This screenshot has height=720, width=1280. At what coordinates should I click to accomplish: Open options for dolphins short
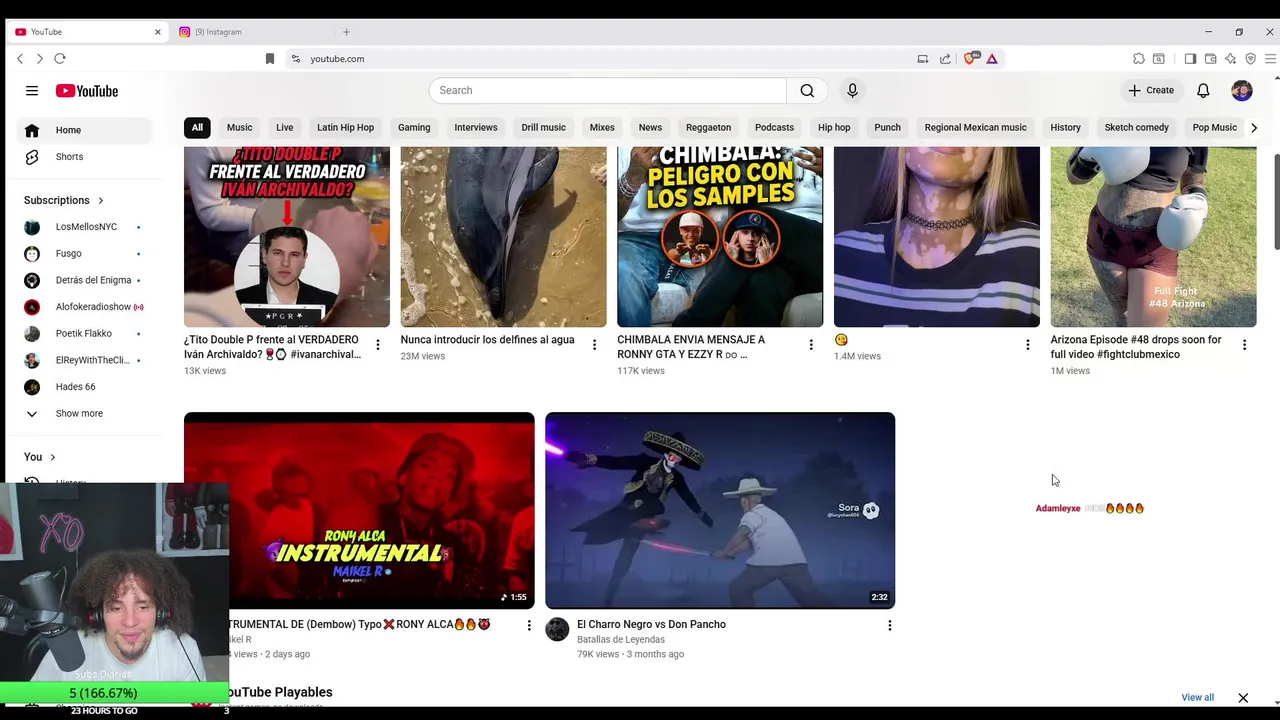pos(594,345)
